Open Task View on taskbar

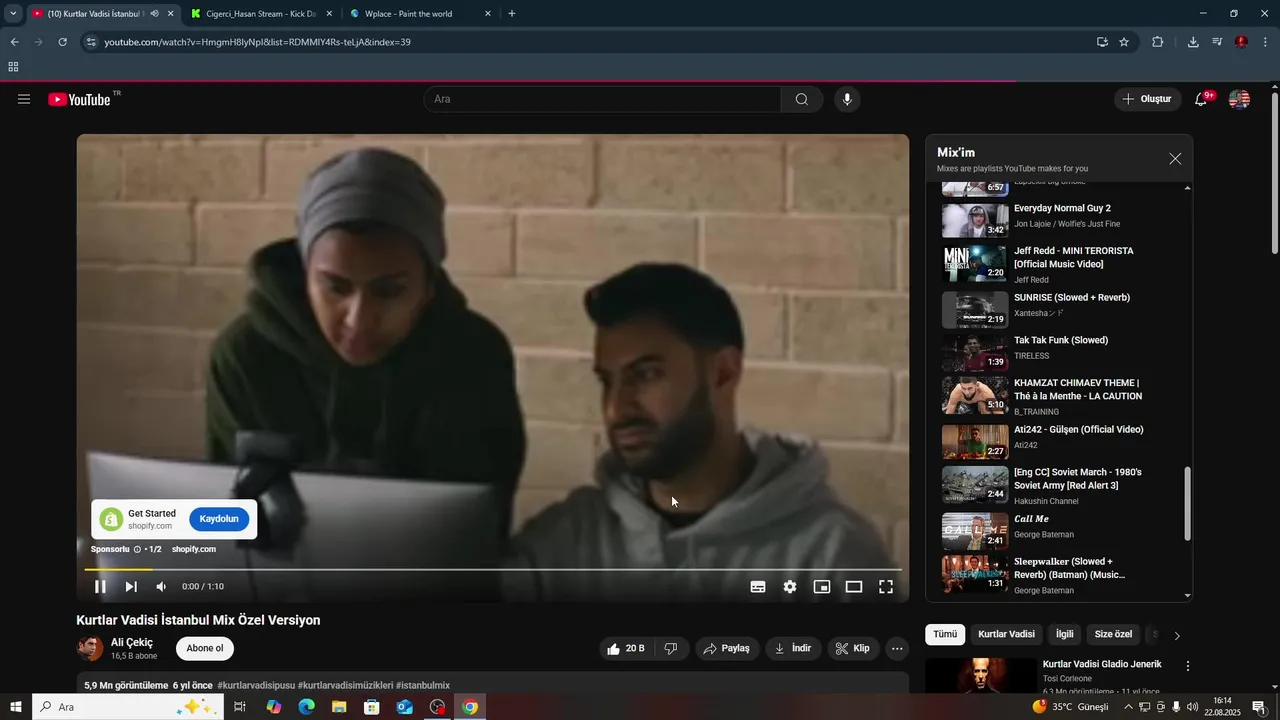click(240, 707)
